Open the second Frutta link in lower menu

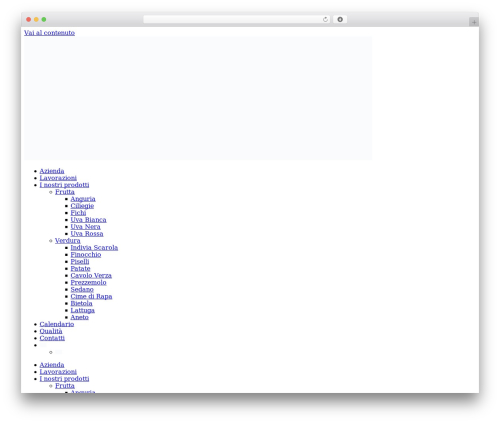point(65,386)
